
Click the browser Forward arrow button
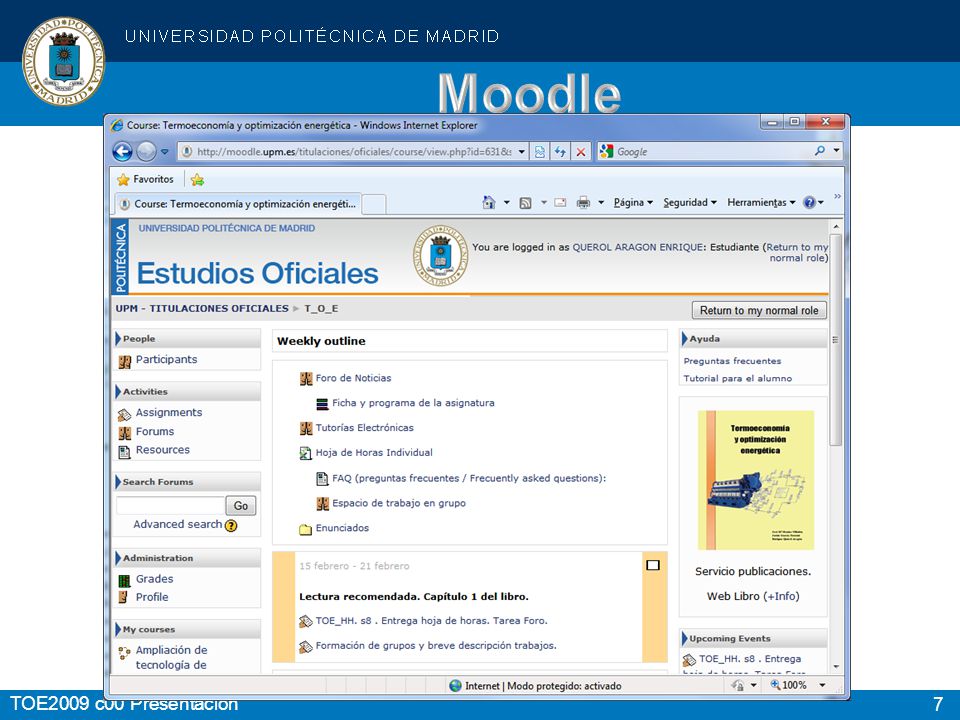pos(146,151)
